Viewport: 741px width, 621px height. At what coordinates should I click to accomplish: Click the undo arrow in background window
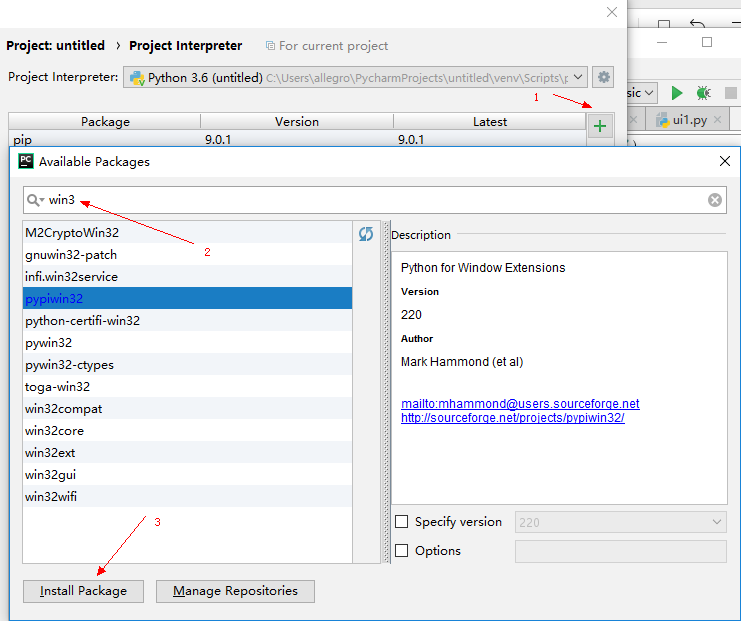(x=697, y=23)
